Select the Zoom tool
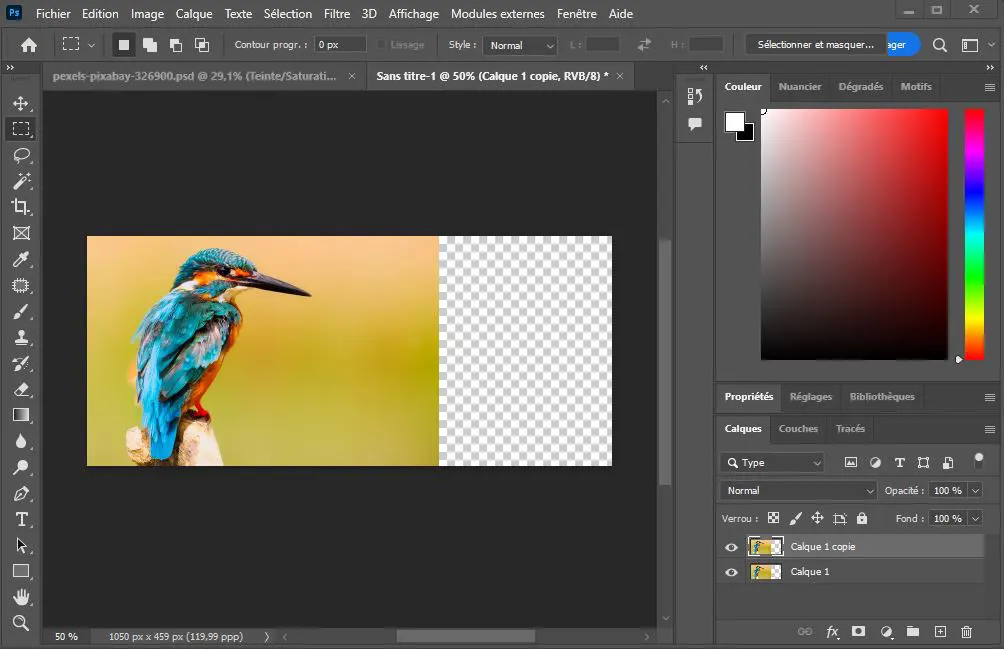The image size is (1004, 649). click(21, 623)
